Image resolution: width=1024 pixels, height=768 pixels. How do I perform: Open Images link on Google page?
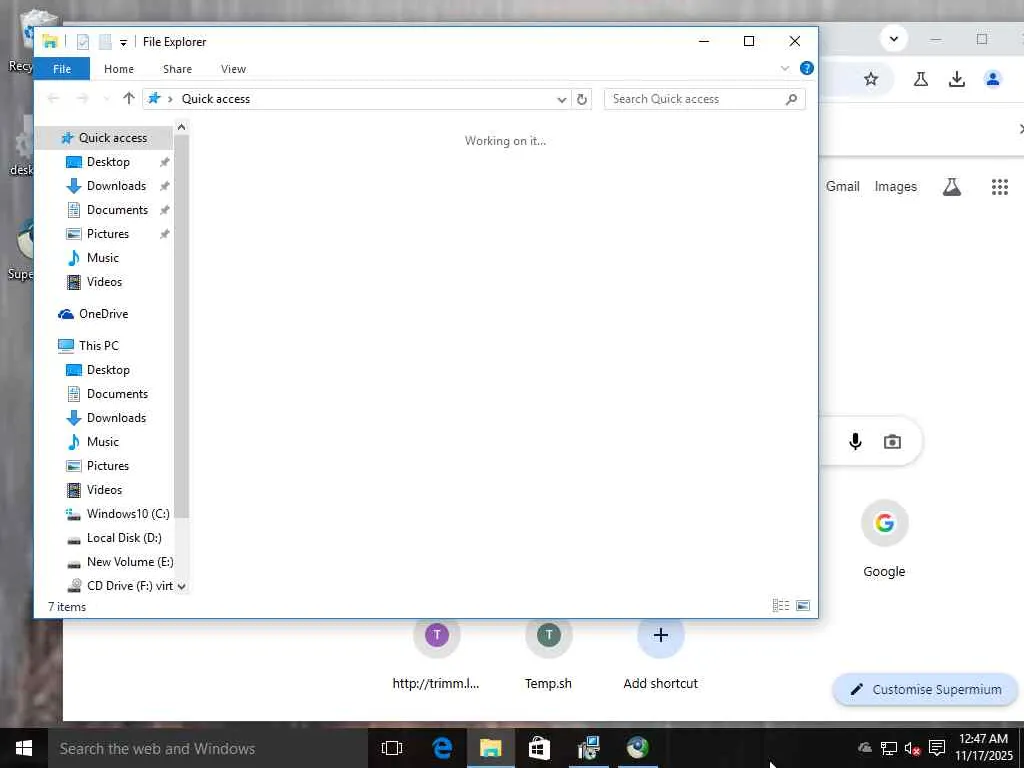pyautogui.click(x=895, y=187)
